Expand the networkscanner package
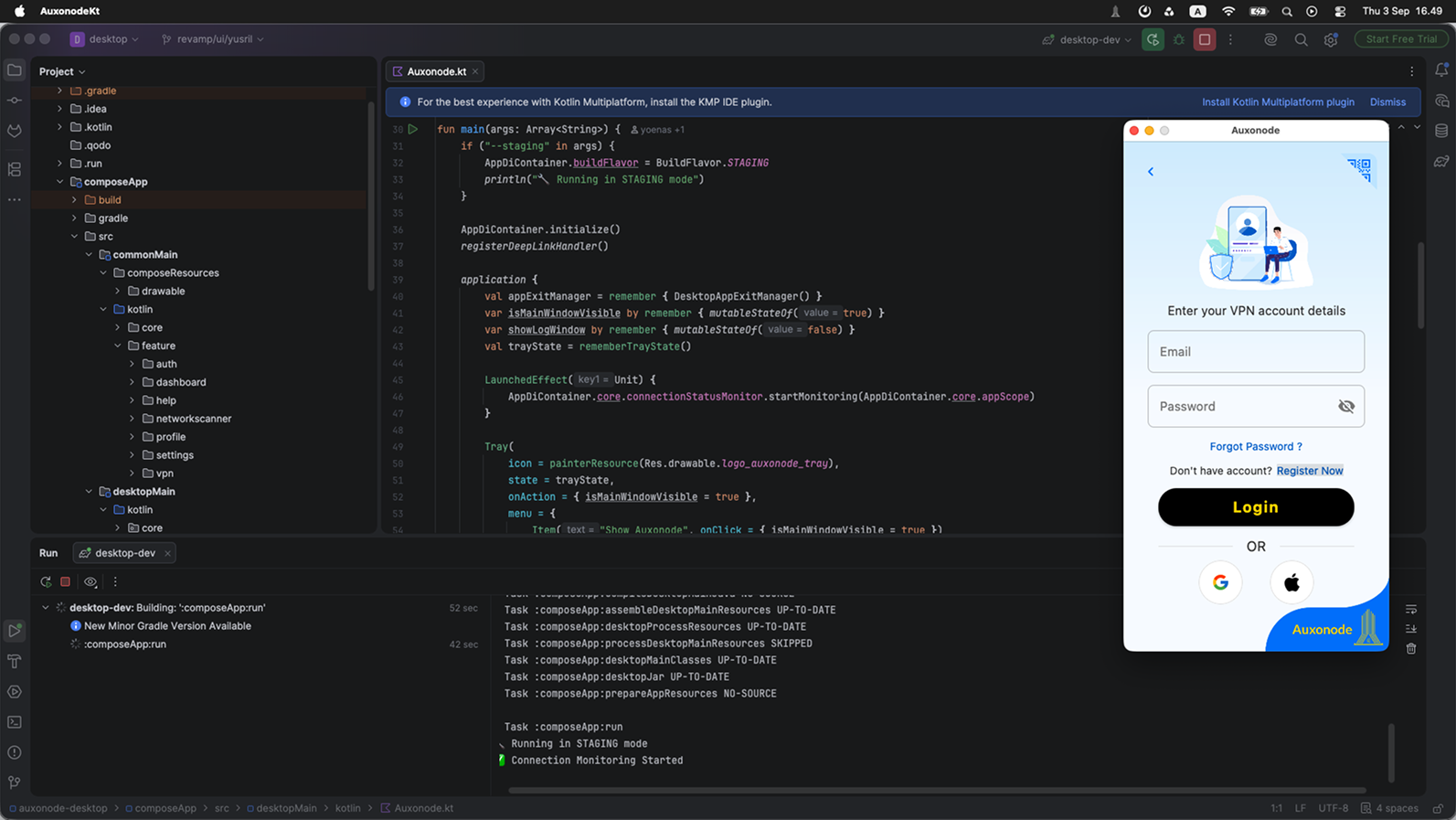Viewport: 1456px width, 820px height. coord(133,419)
